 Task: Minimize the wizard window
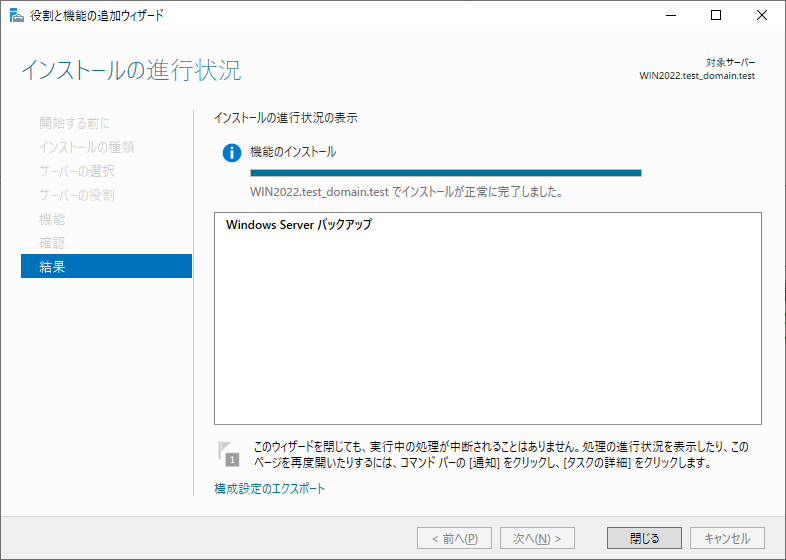[671, 16]
